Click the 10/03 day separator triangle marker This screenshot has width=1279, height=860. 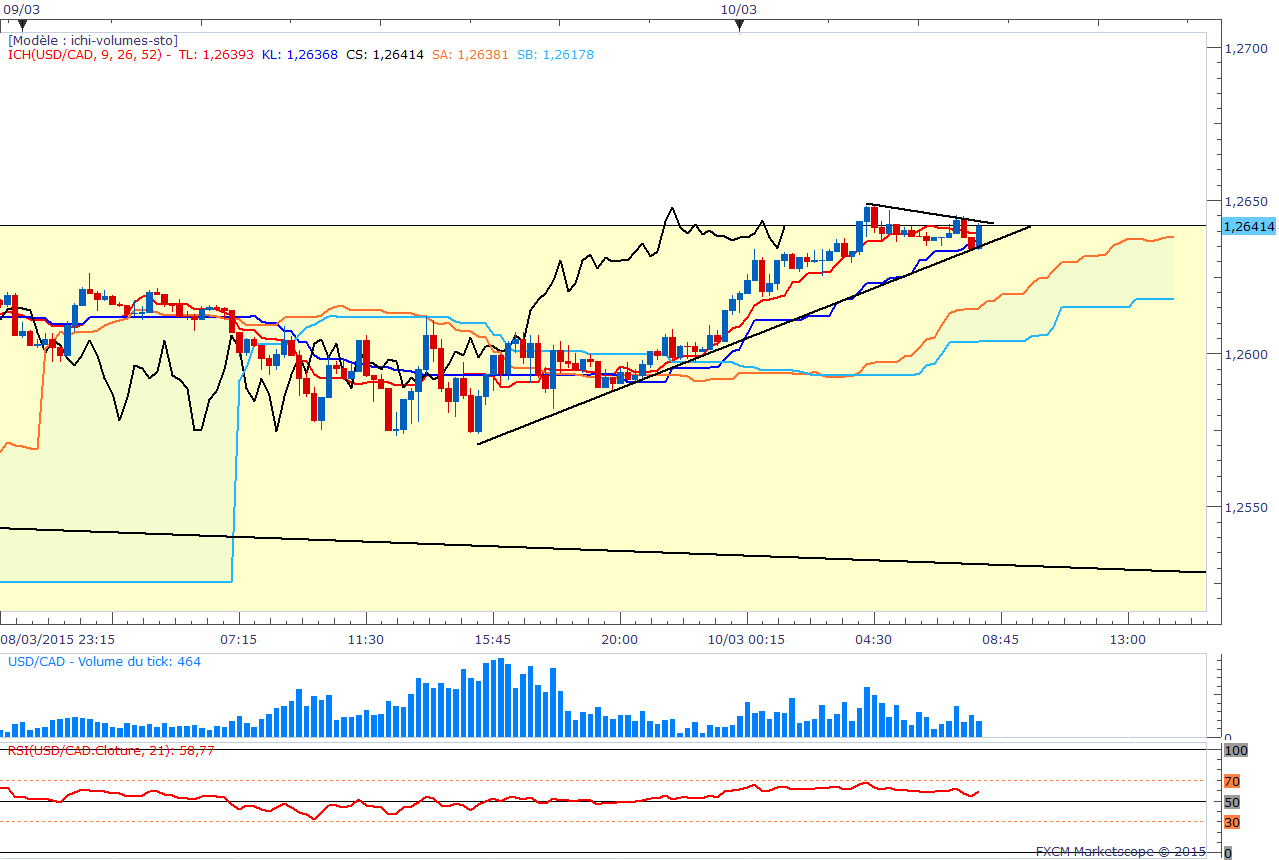point(740,25)
